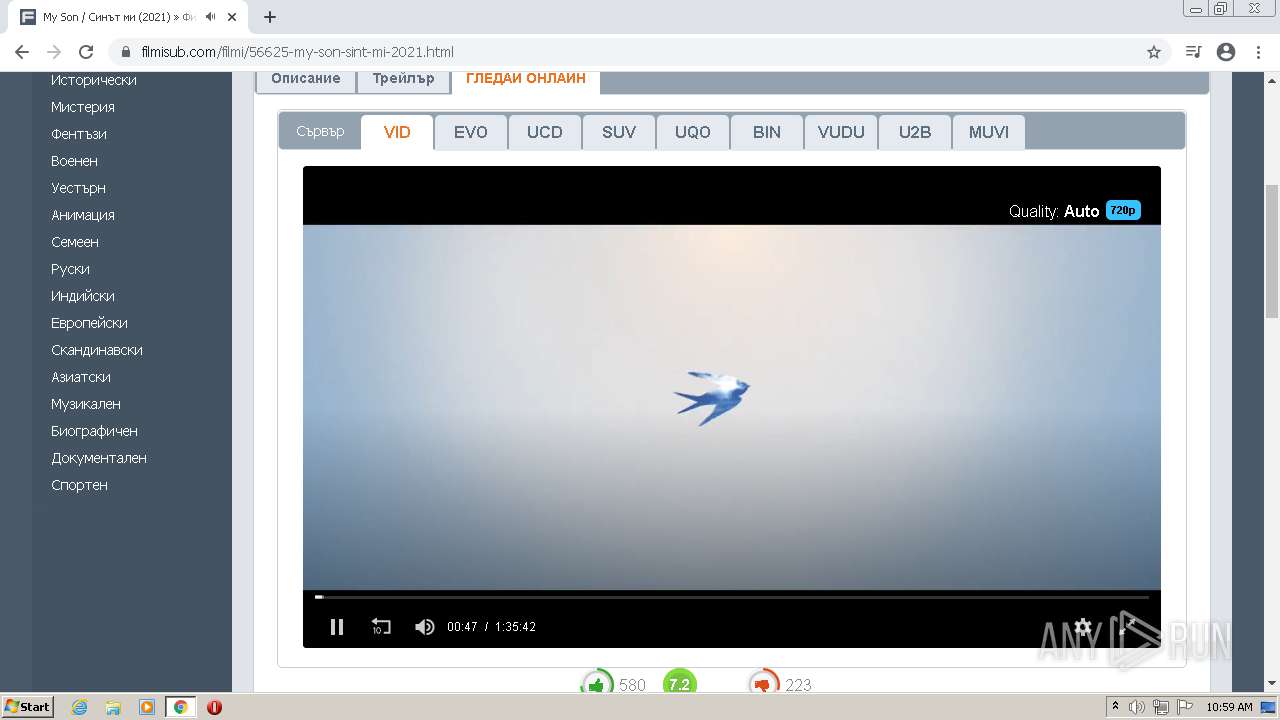This screenshot has width=1280, height=720.
Task: Click the 720p quality badge
Action: tap(1123, 210)
